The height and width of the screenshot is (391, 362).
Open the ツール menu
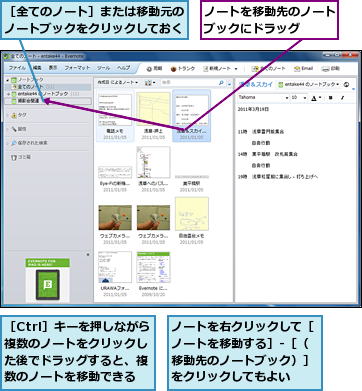pos(103,68)
